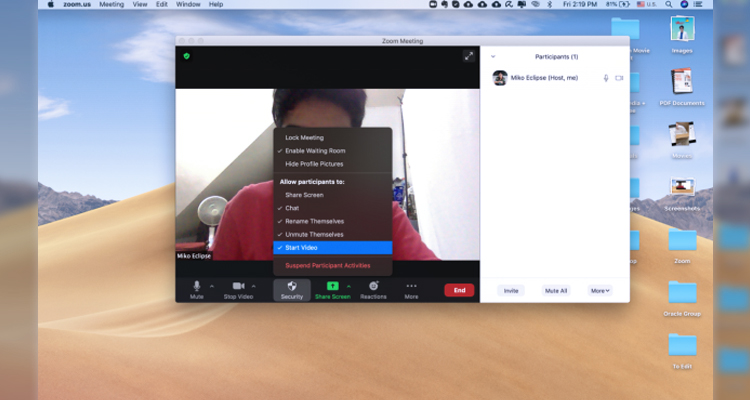Image resolution: width=750 pixels, height=400 pixels.
Task: Open the More dropdown in Participants panel
Action: (600, 290)
